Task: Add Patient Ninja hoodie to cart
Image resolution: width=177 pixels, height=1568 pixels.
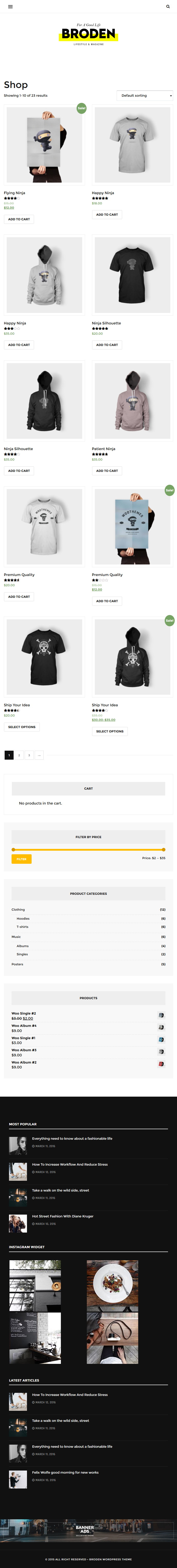Action: 107,471
